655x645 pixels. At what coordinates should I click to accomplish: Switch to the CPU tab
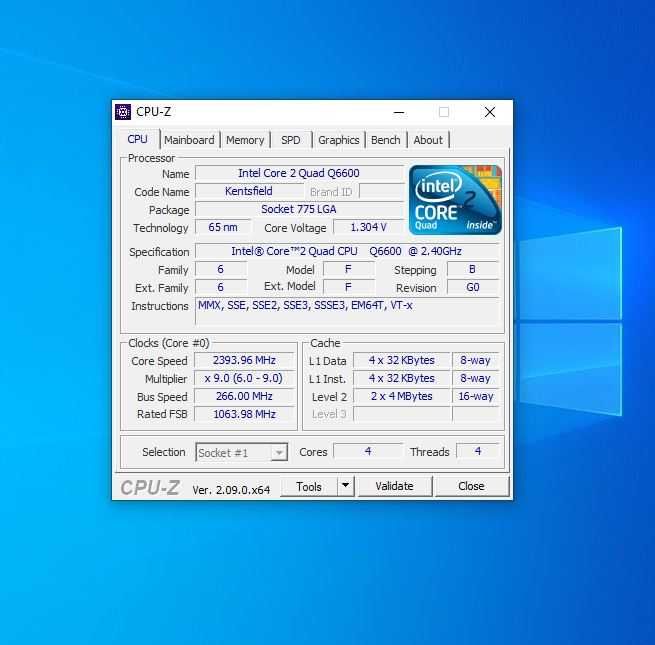[x=137, y=139]
